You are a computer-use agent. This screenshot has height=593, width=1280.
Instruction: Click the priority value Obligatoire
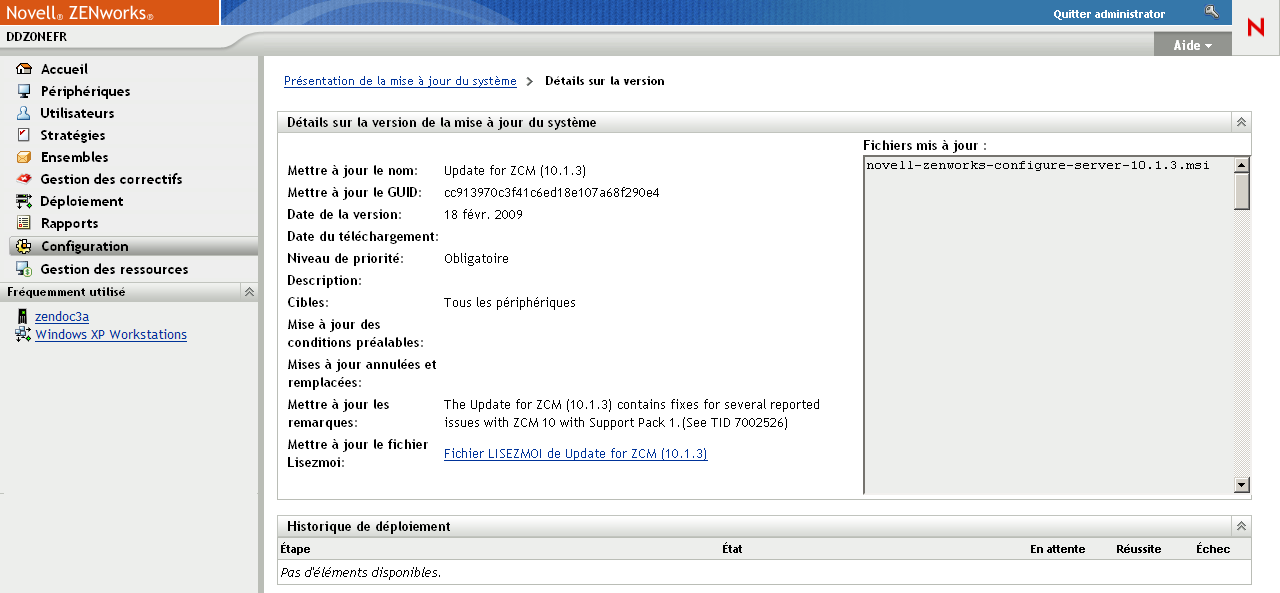[x=476, y=259]
